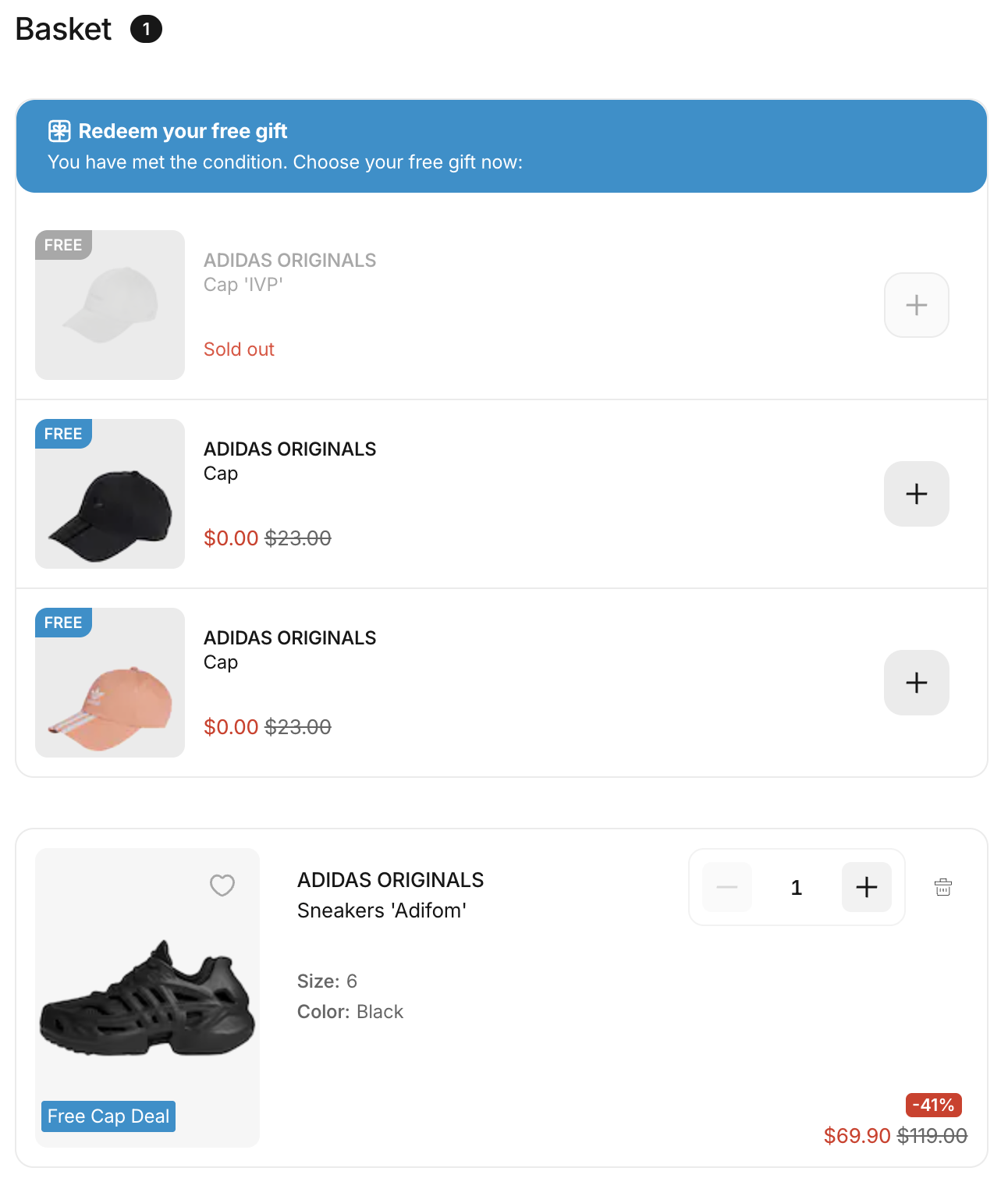Viewport: 1008px width, 1189px height.
Task: Open the Adifom sneakers product image
Action: click(147, 997)
